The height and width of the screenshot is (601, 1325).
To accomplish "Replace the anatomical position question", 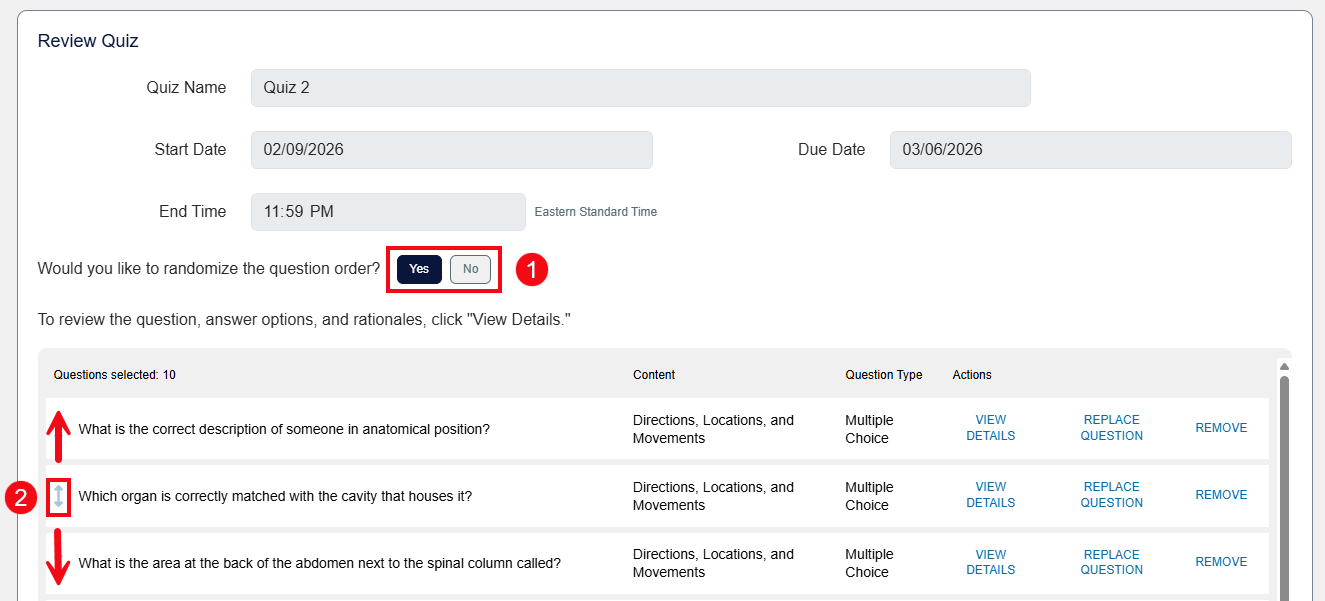I will tap(1111, 427).
